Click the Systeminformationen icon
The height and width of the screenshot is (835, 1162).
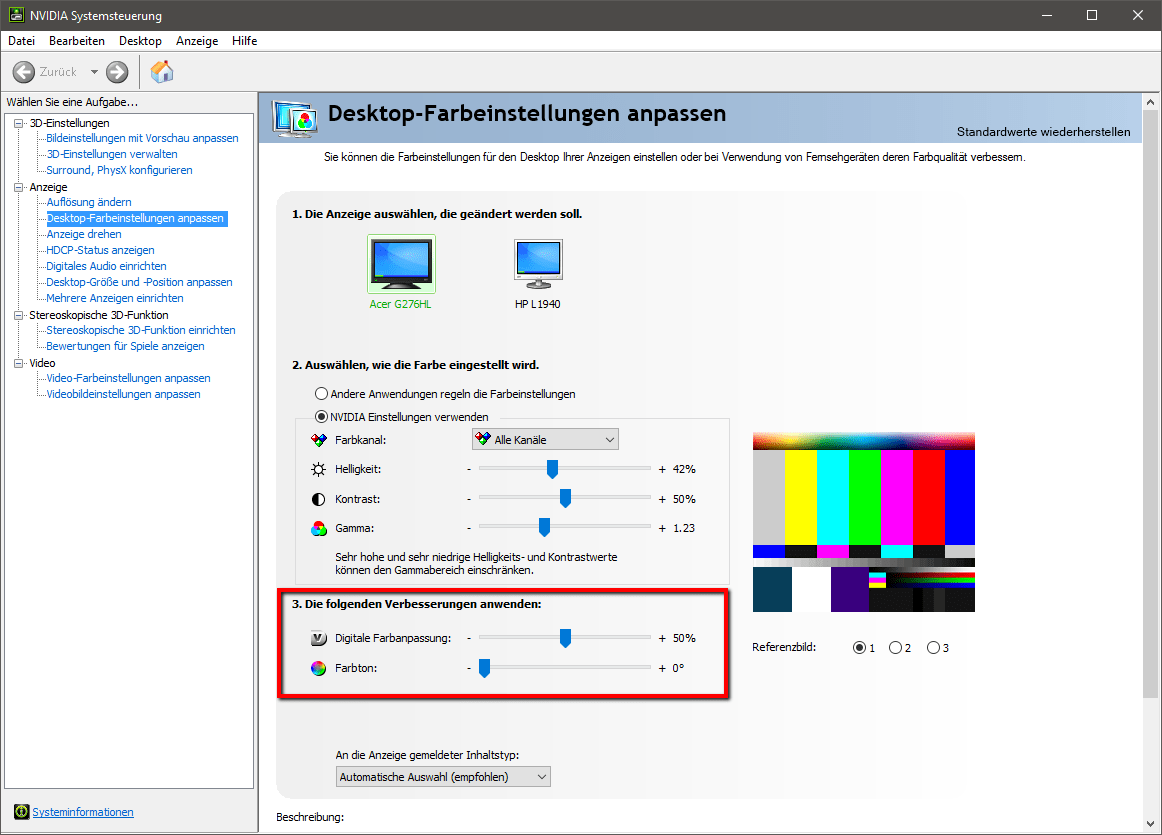(21, 812)
